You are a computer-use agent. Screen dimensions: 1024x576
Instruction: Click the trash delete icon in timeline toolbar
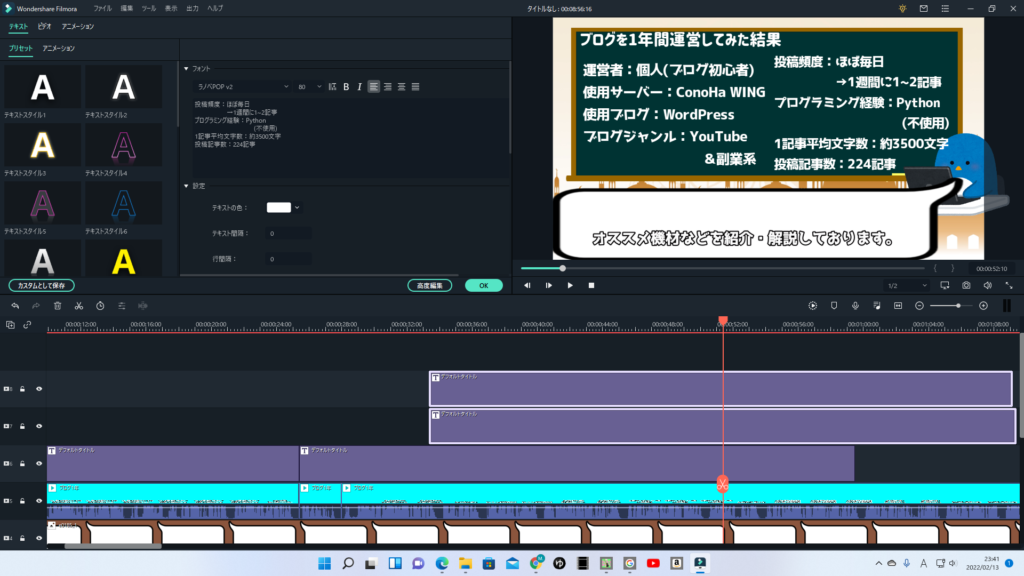click(57, 306)
